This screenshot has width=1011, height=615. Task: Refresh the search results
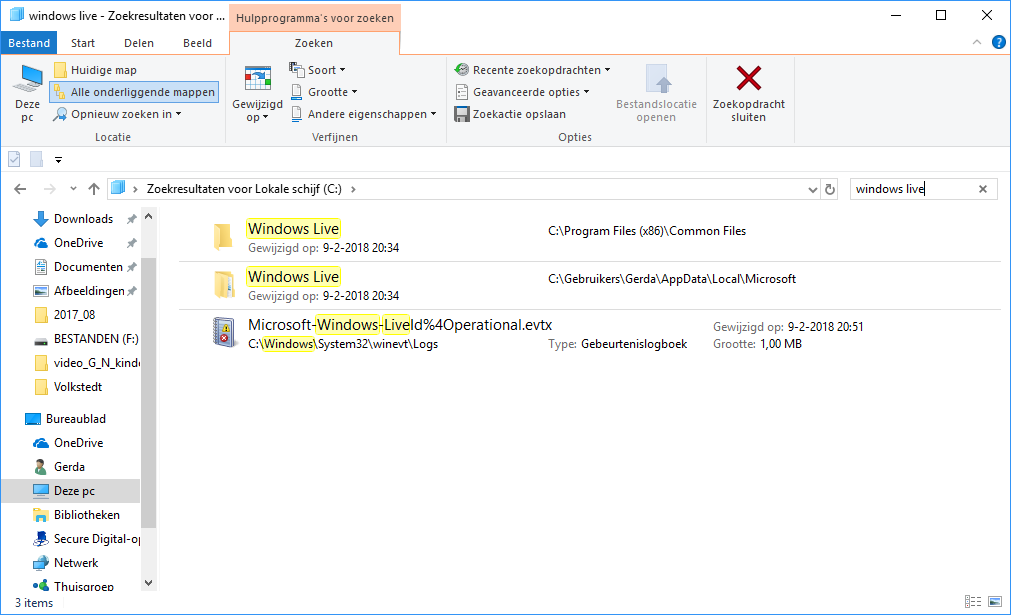(830, 190)
